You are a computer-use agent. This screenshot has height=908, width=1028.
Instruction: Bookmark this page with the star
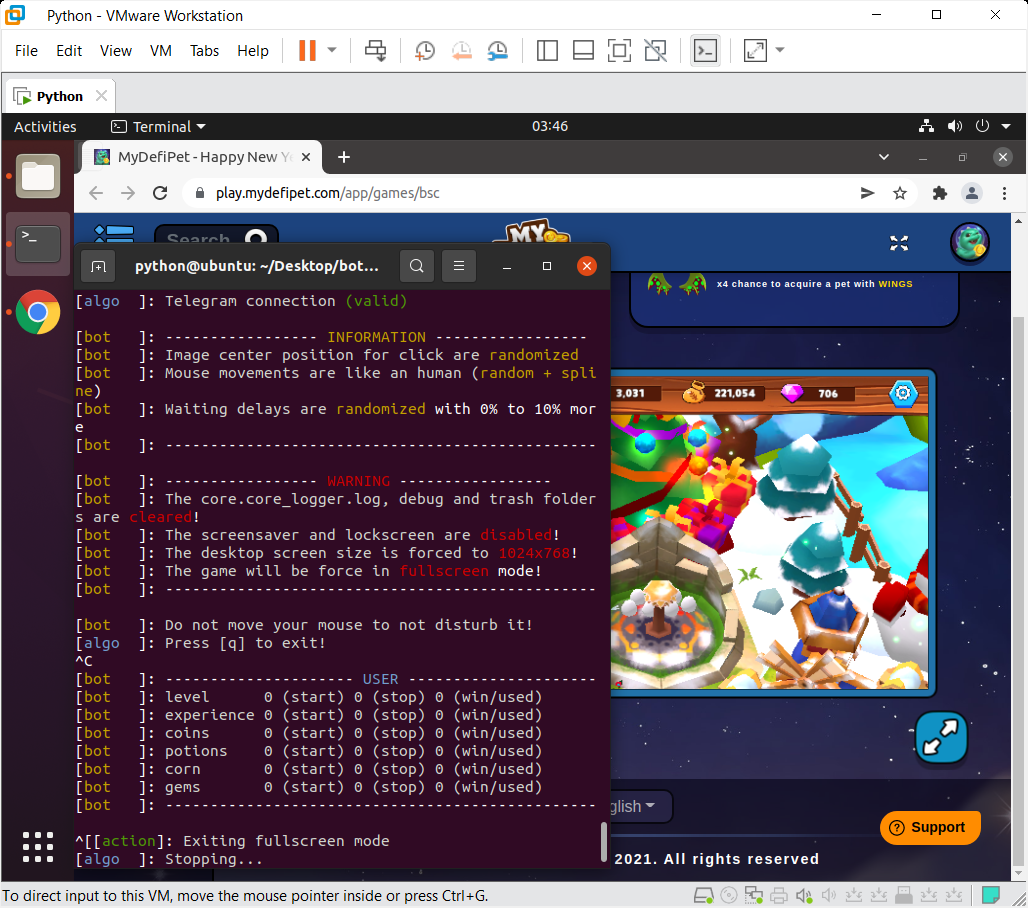(x=900, y=193)
